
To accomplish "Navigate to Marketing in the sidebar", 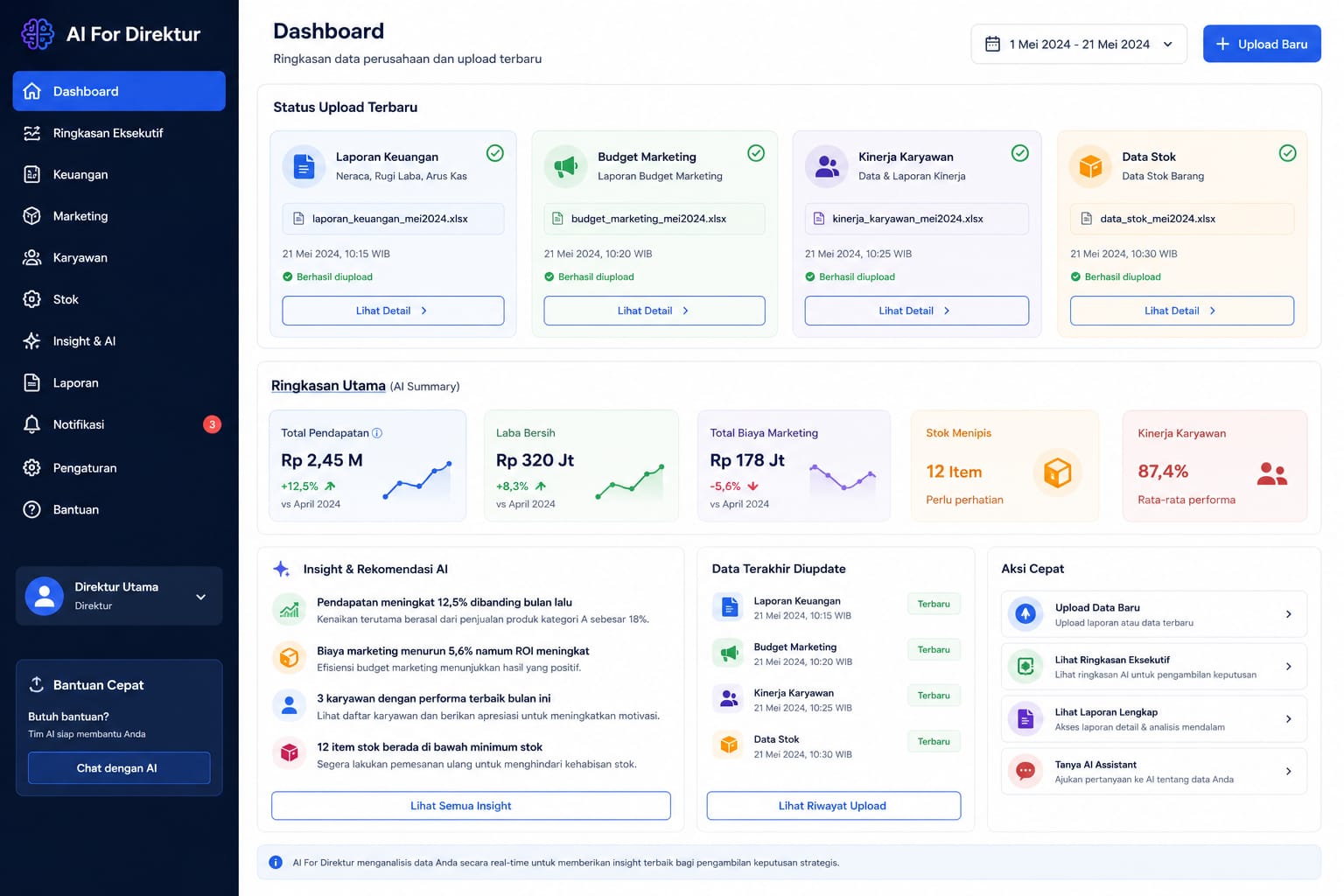I will [x=119, y=216].
